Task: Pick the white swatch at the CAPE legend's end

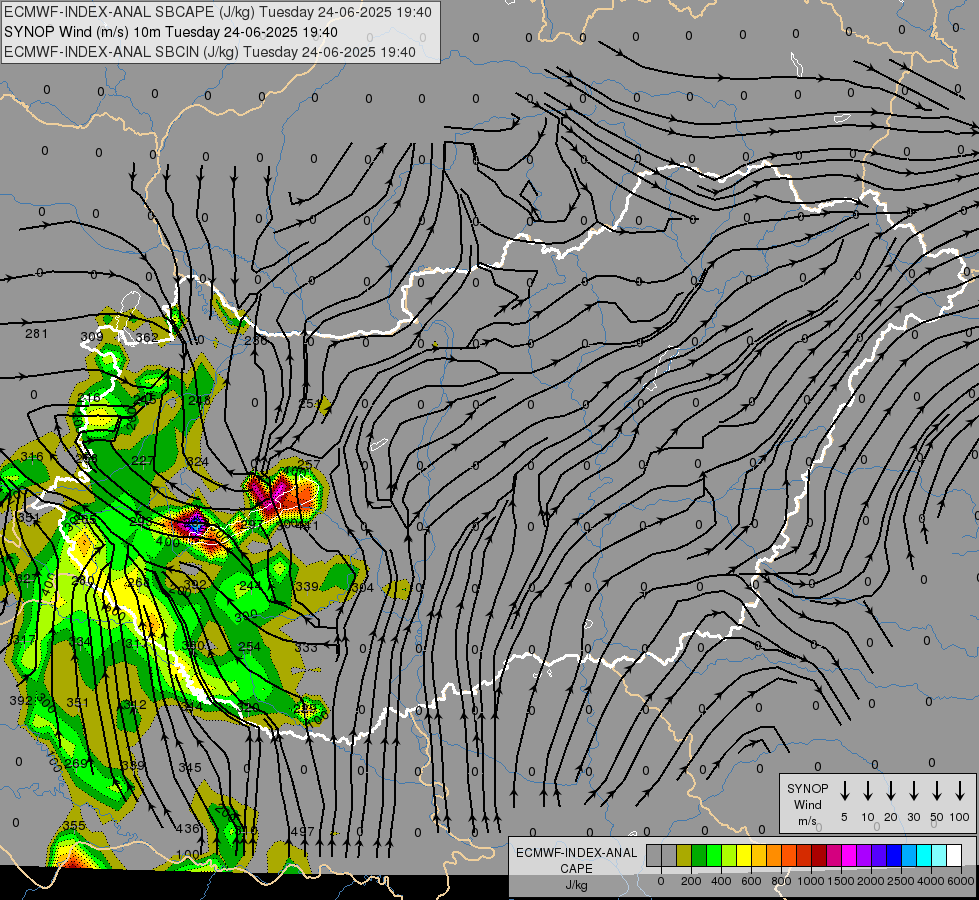Action: pos(954,856)
